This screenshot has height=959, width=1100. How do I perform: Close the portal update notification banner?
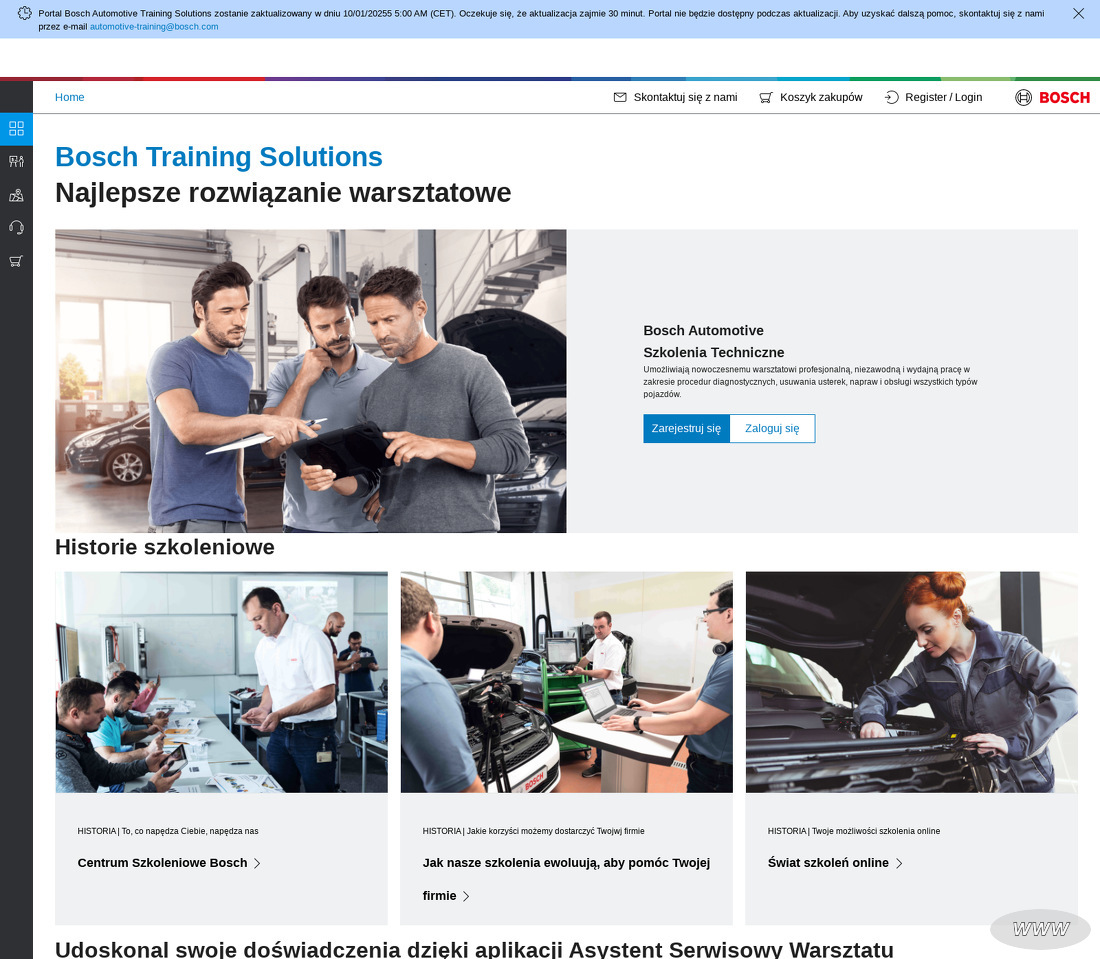coord(1078,13)
